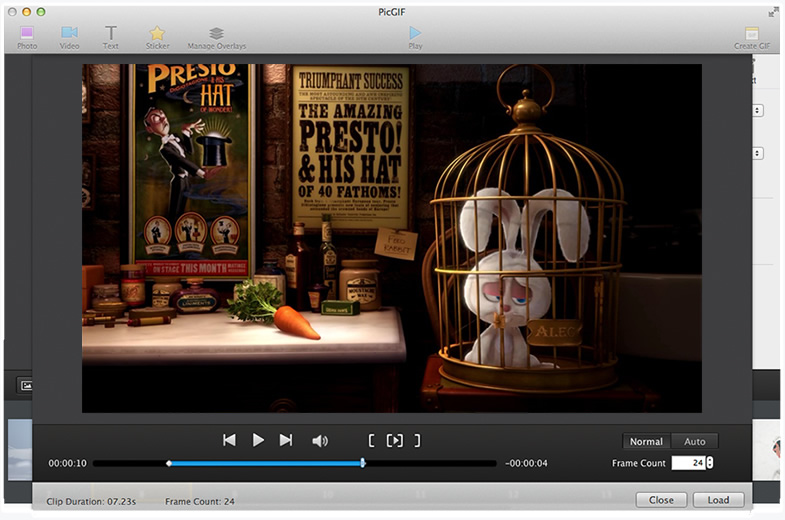Play the video clip preview
Screen dimensions: 785x520
pyautogui.click(x=258, y=440)
